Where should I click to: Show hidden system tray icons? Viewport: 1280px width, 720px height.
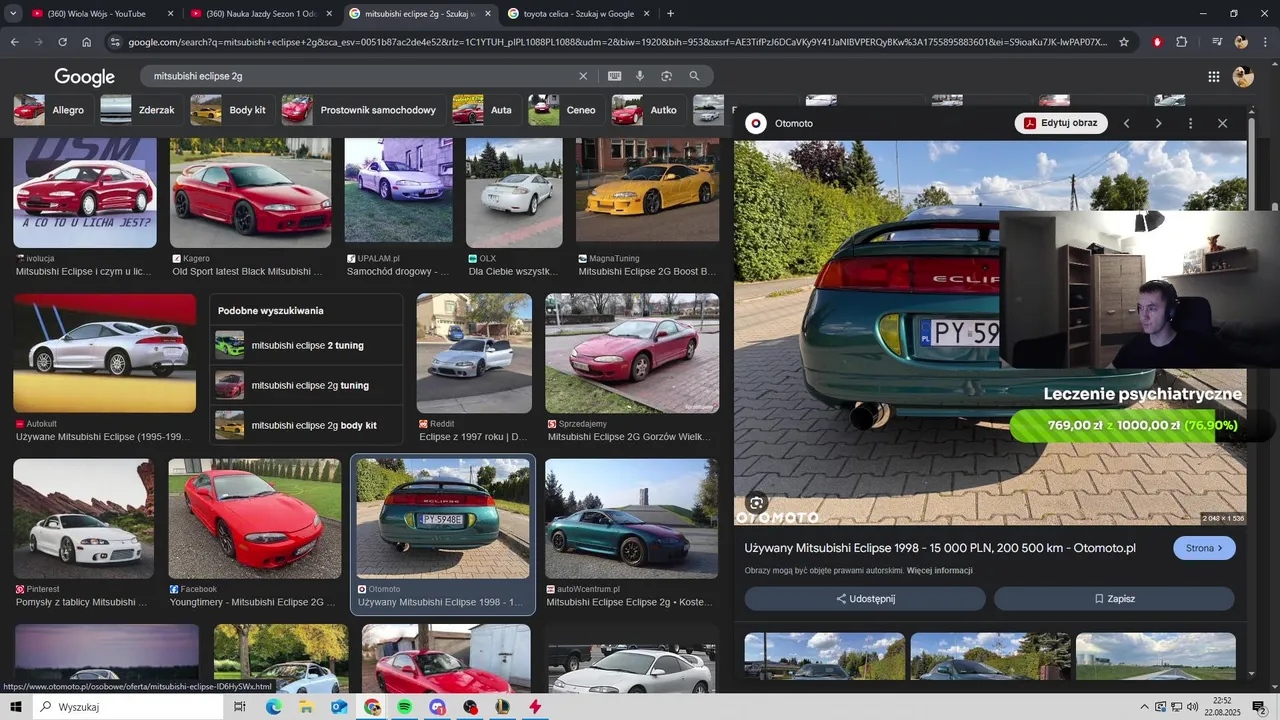pos(1145,707)
